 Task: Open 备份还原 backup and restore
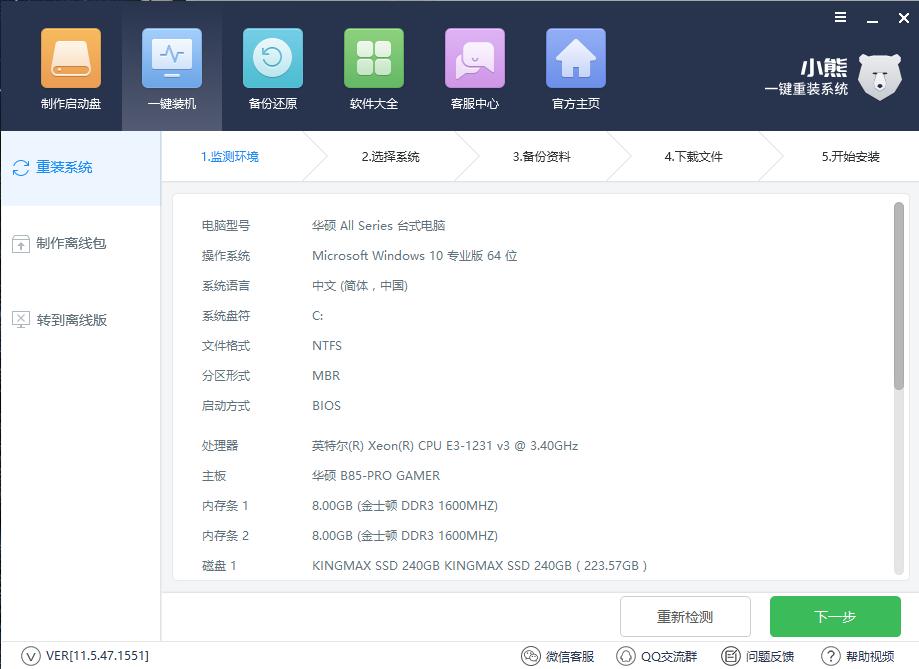[x=273, y=69]
